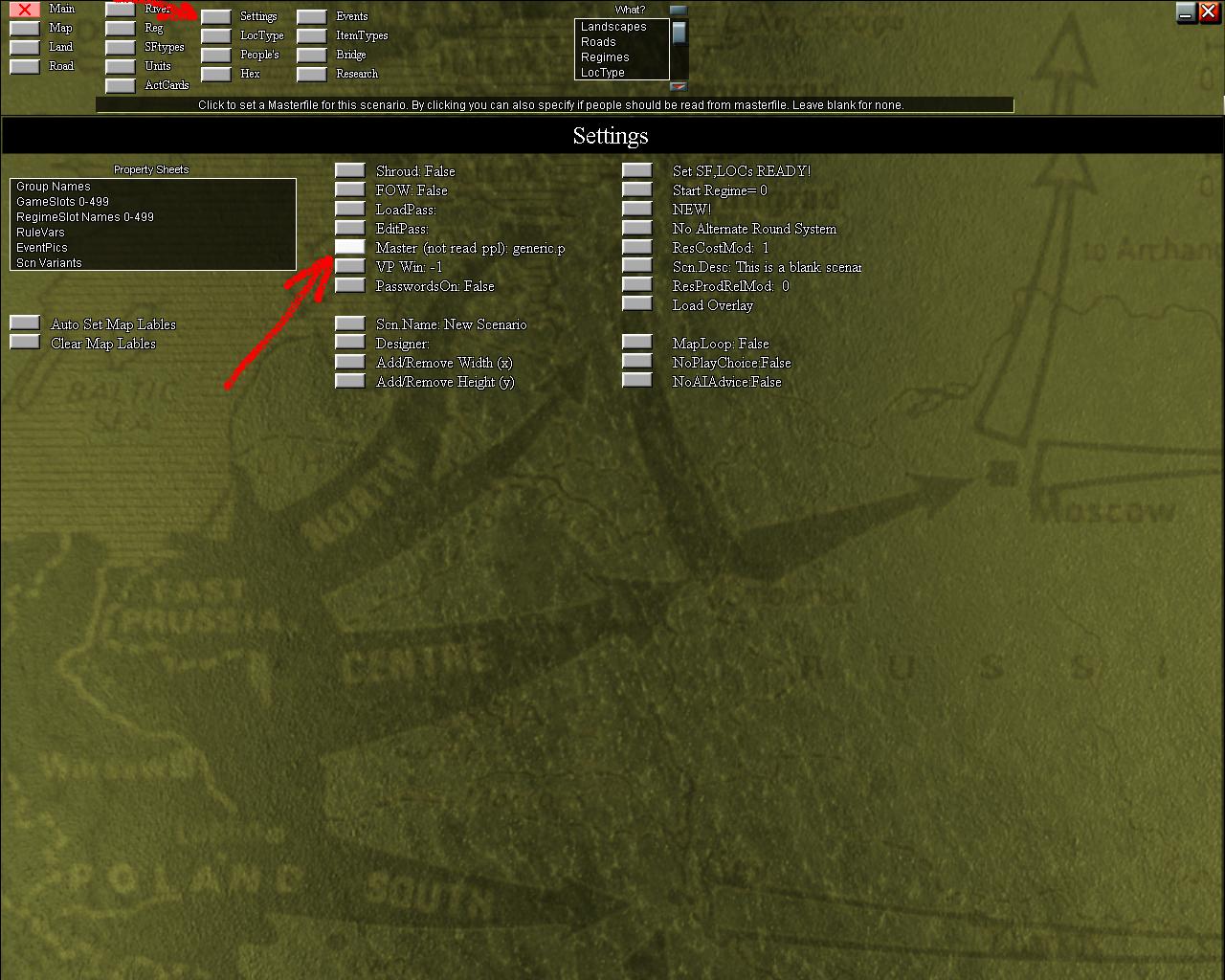The height and width of the screenshot is (980, 1225).
Task: Toggle the NoPlayChoice setting
Action: pyautogui.click(x=637, y=361)
